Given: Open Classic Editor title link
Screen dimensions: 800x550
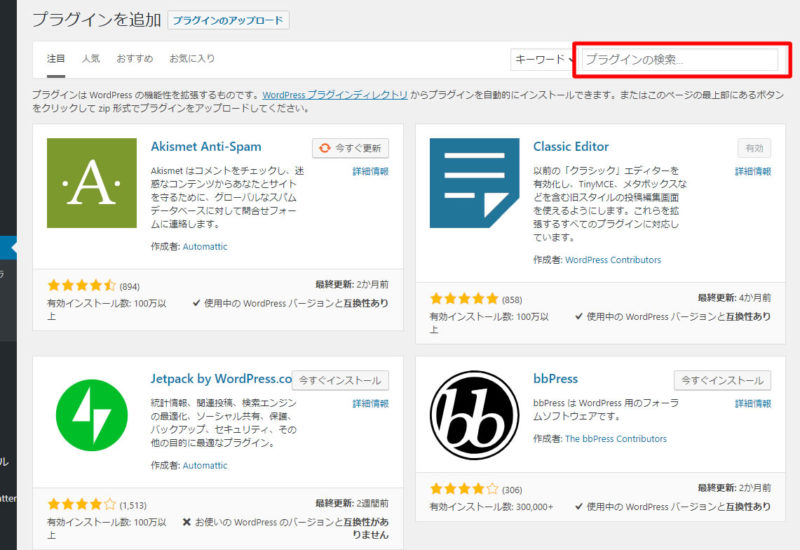Looking at the screenshot, I should (571, 146).
